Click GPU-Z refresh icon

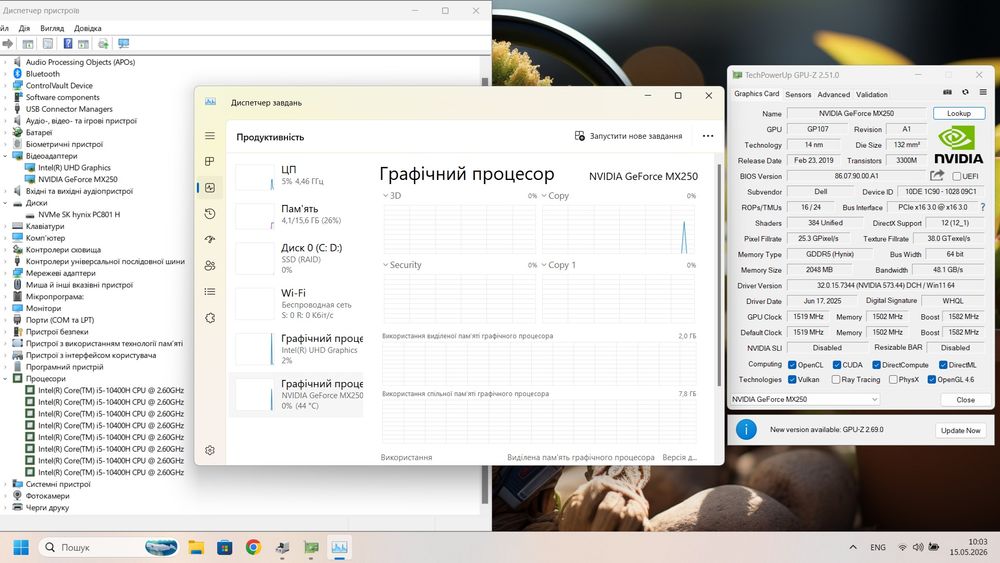click(x=966, y=92)
